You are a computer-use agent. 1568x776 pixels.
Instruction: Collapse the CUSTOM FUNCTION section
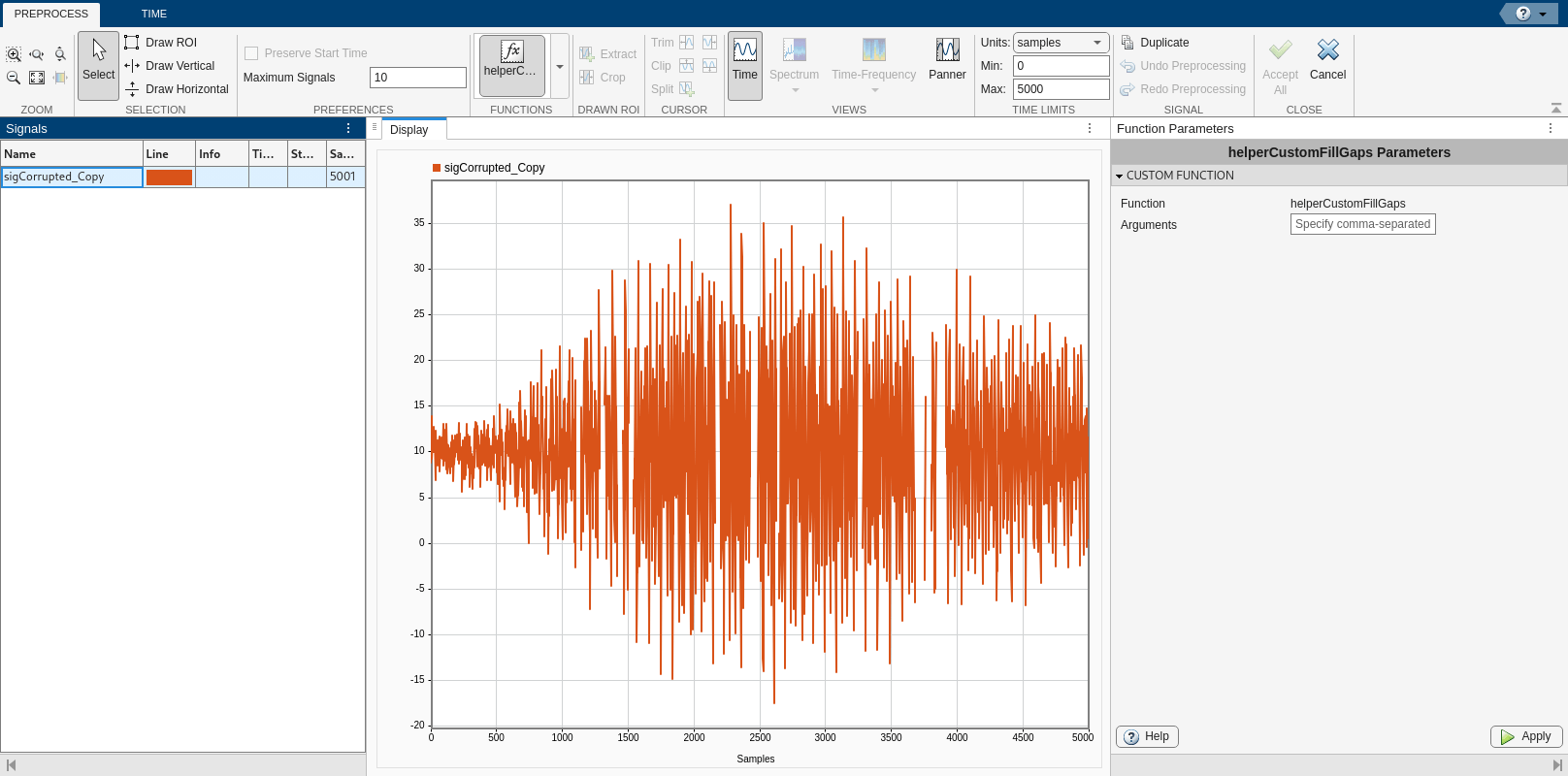(x=1119, y=177)
